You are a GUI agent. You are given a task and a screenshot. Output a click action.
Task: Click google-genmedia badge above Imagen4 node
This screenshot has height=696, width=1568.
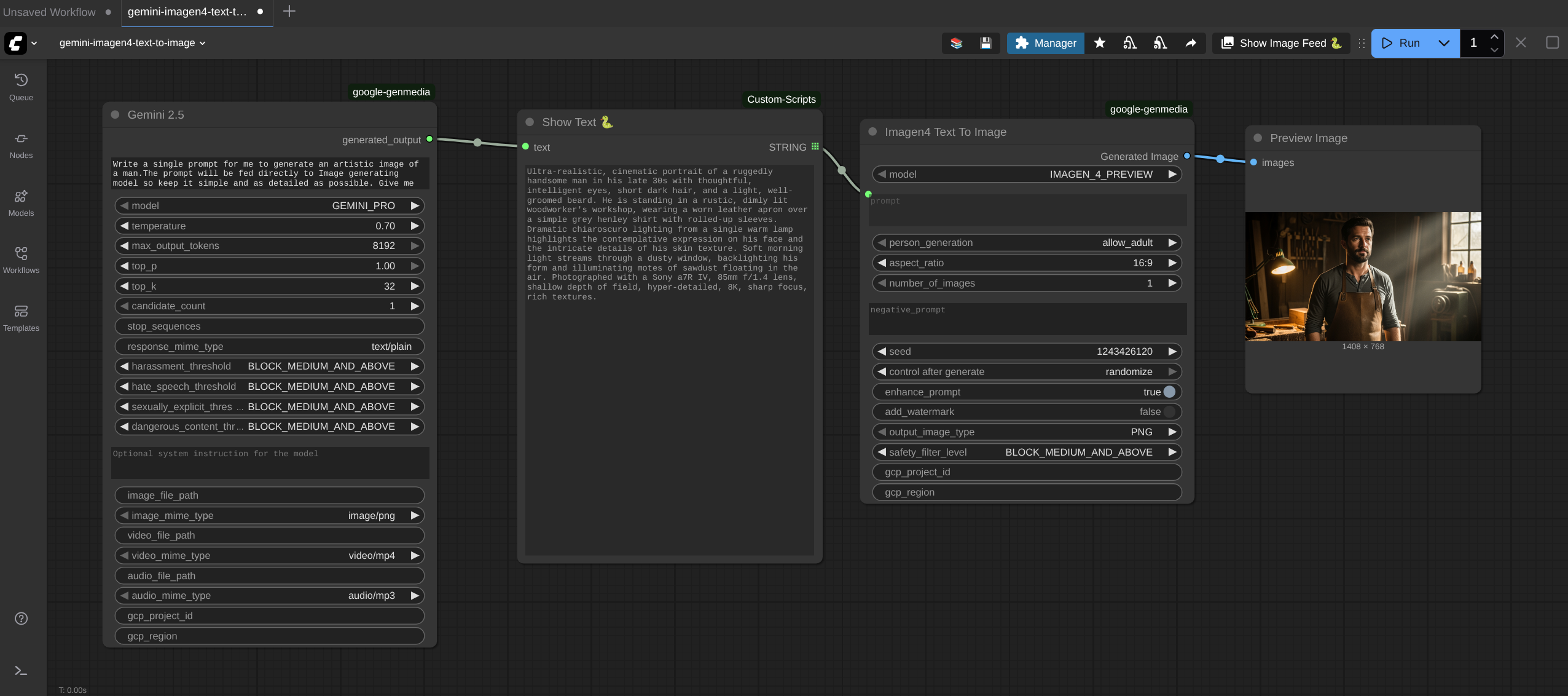[x=1148, y=109]
